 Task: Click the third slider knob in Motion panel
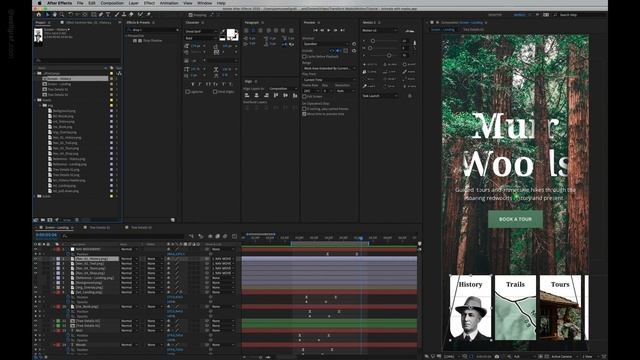coord(389,56)
